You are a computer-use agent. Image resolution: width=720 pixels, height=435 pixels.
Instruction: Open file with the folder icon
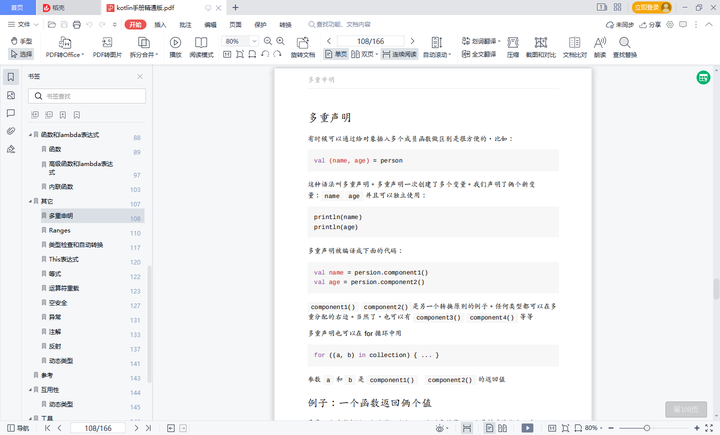[x=52, y=25]
